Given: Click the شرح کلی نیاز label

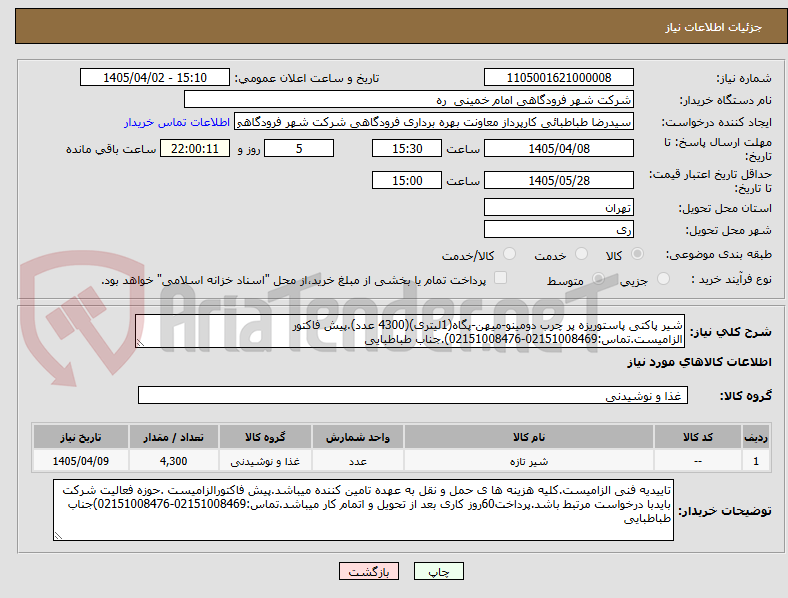Looking at the screenshot, I should [730, 332].
